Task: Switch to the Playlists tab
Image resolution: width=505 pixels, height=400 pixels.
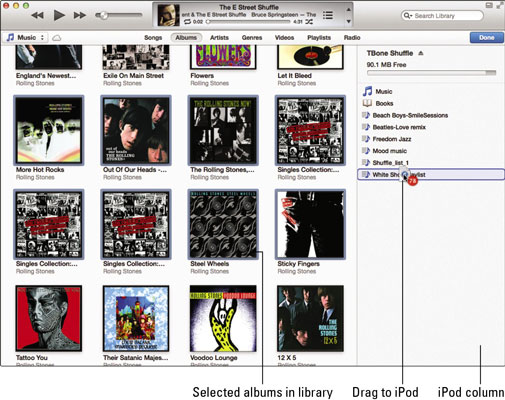Action: 319,38
